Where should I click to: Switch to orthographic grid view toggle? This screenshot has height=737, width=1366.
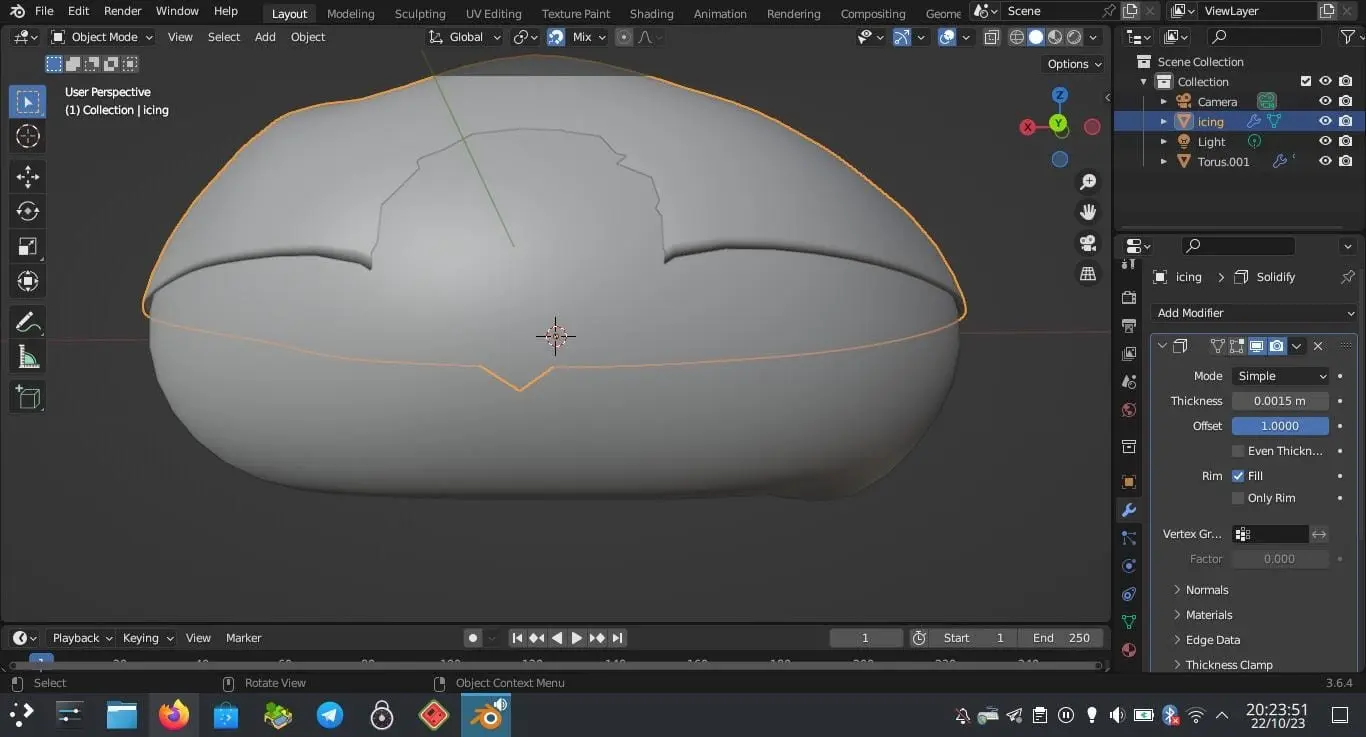1088,273
